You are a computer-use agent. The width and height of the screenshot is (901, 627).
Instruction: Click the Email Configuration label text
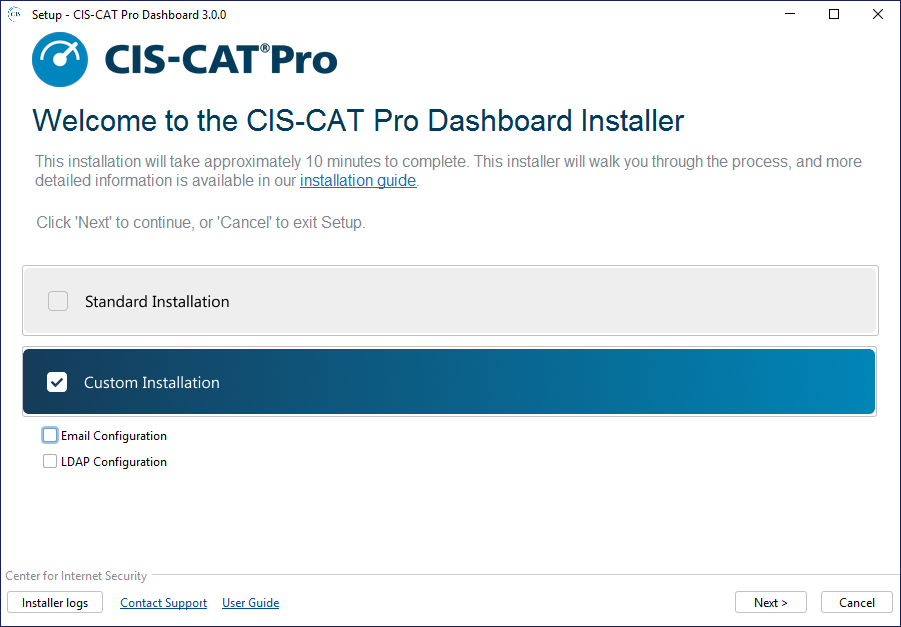[113, 436]
